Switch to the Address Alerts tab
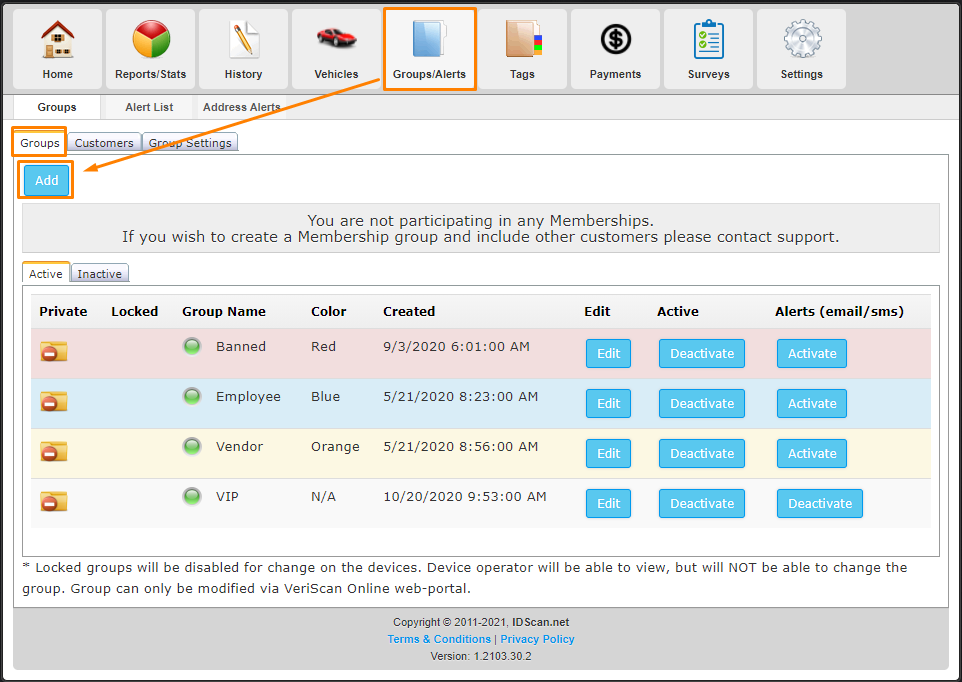 point(242,107)
